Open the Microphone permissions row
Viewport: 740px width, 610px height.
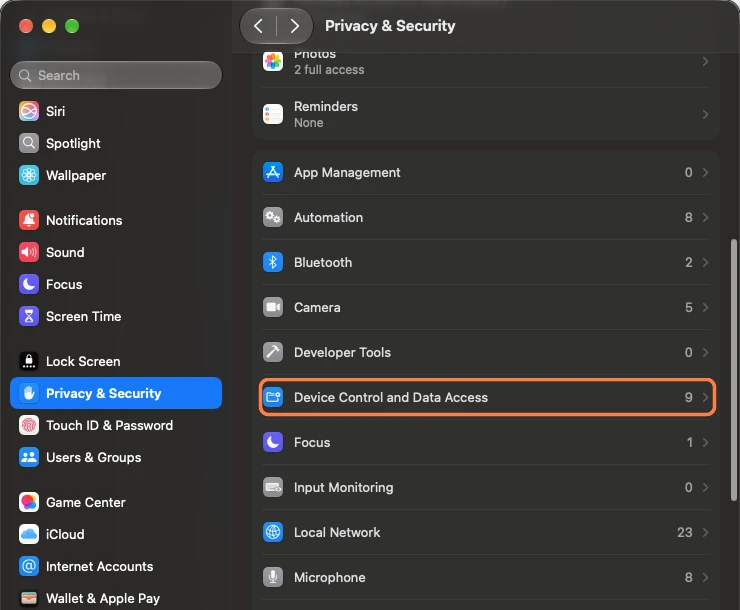[486, 577]
